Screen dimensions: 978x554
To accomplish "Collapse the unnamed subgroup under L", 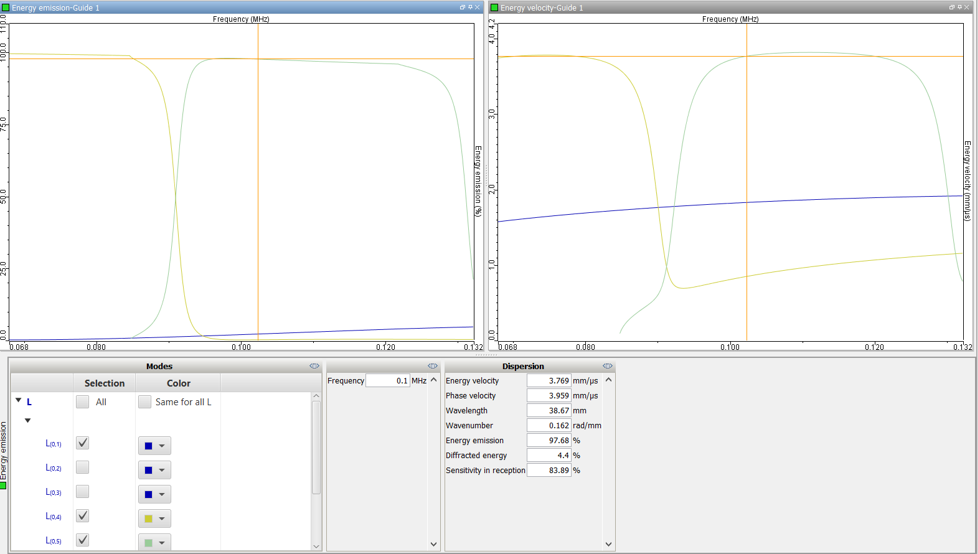I will (27, 420).
